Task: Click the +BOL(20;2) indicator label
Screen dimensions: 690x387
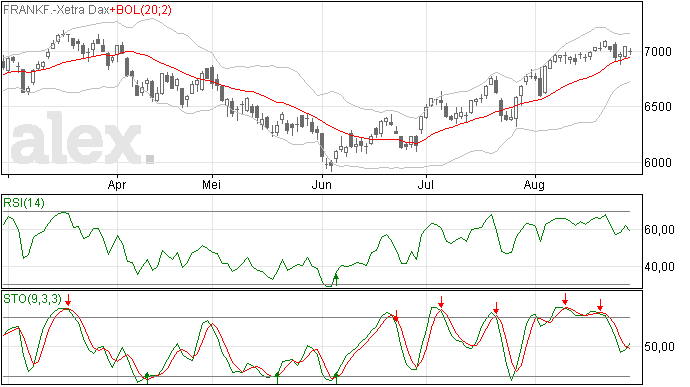Action: (x=141, y=10)
